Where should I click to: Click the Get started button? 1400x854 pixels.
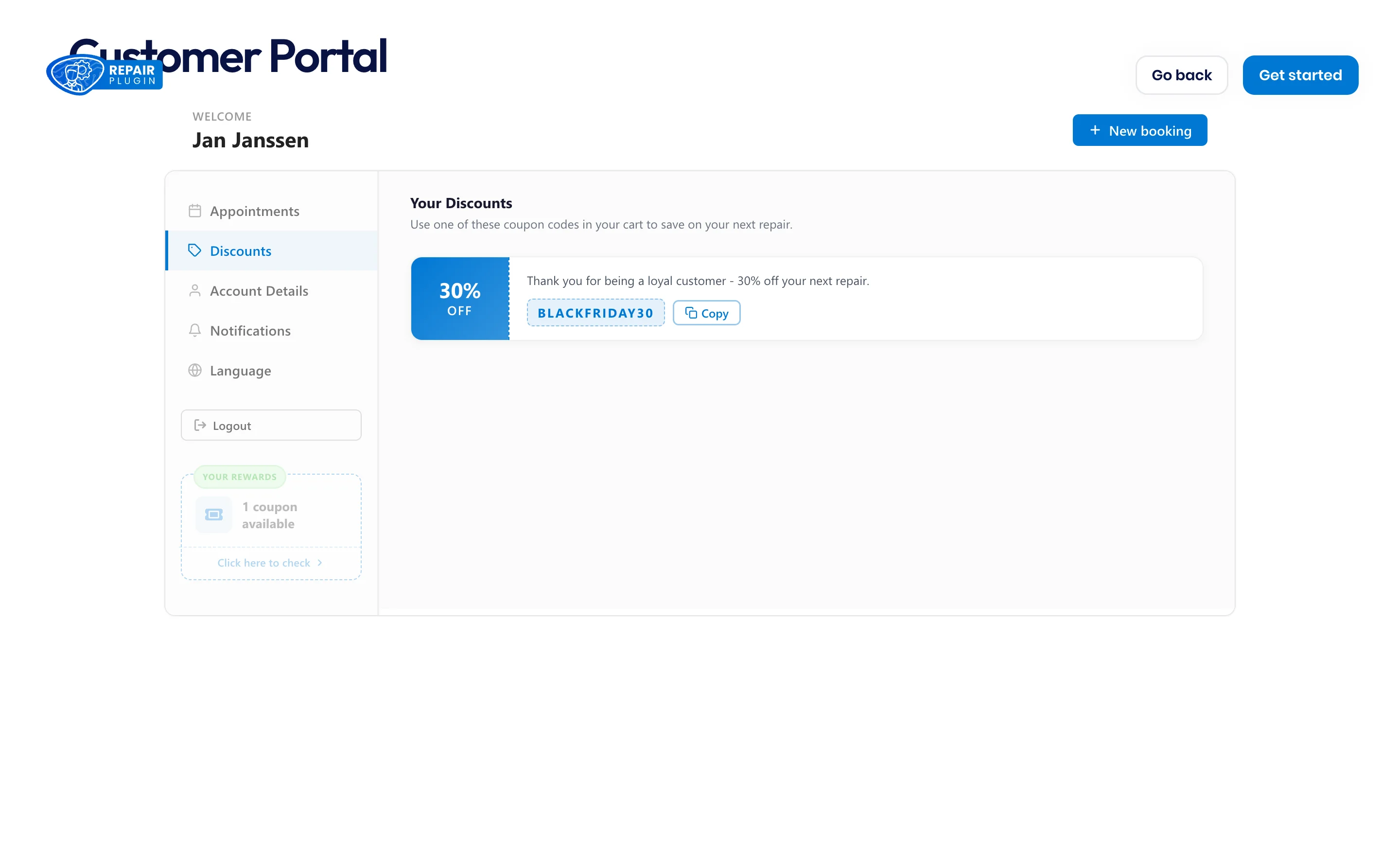point(1300,75)
